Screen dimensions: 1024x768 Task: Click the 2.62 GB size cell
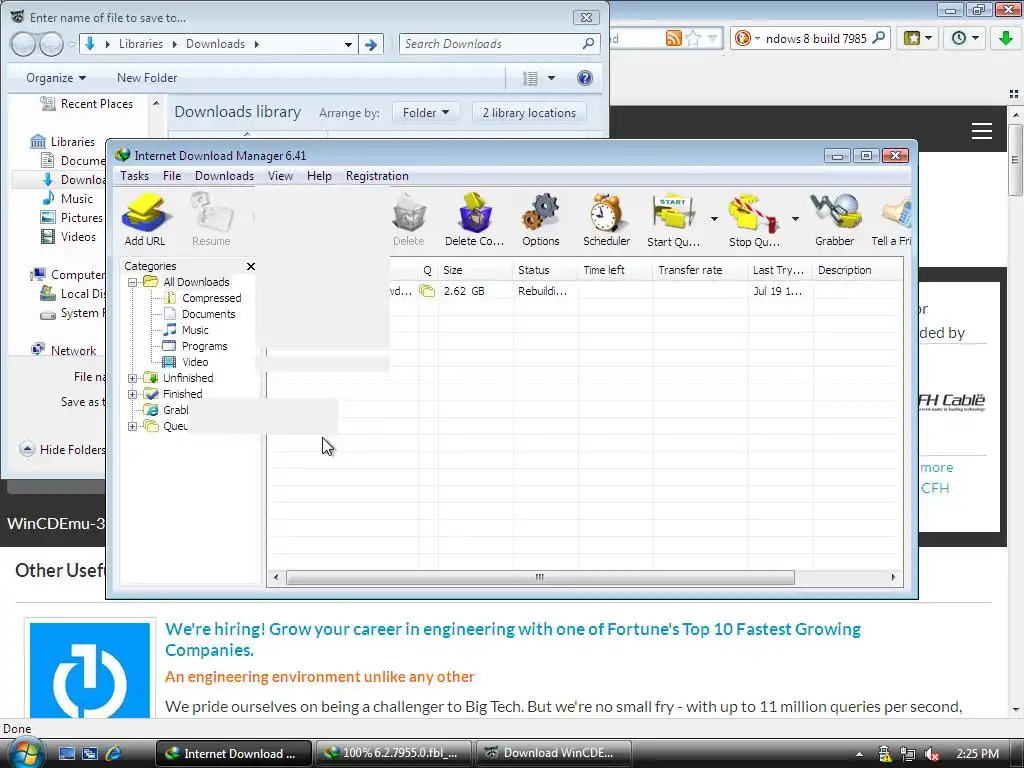tap(464, 291)
